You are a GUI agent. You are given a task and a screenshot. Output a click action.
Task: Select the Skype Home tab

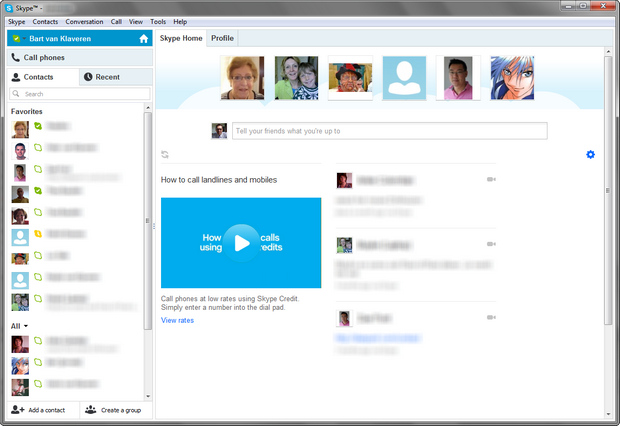[181, 38]
